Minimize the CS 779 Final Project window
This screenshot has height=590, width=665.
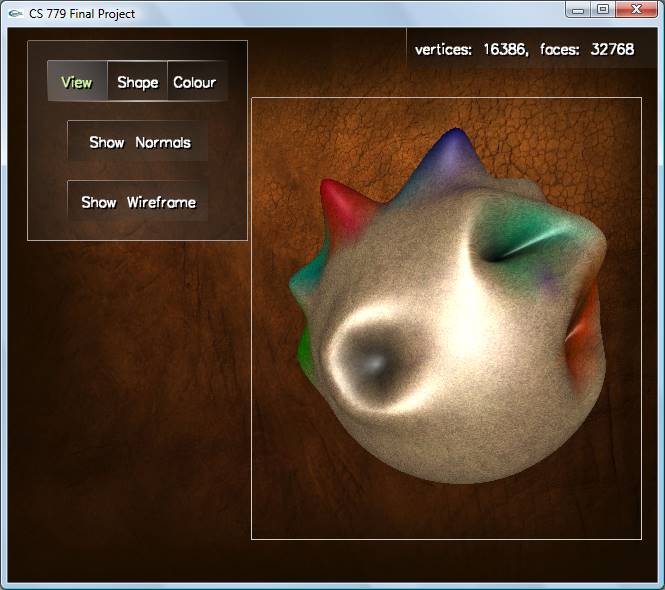point(579,9)
